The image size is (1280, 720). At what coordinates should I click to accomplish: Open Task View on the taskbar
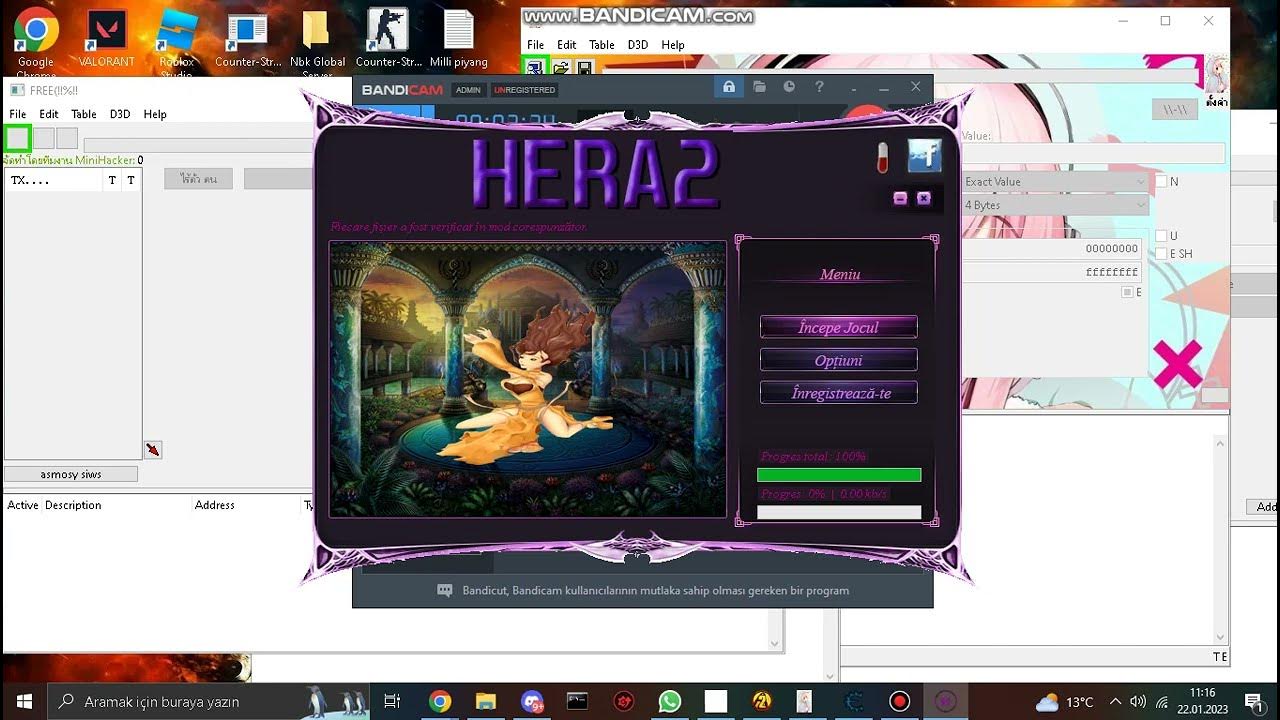tap(392, 701)
